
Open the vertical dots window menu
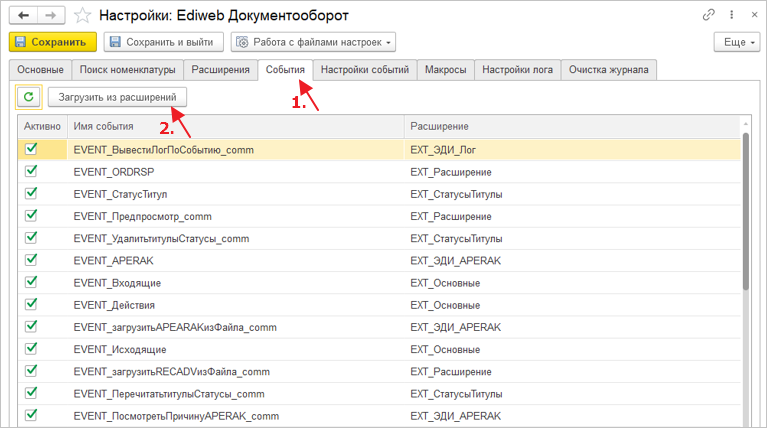coord(729,15)
